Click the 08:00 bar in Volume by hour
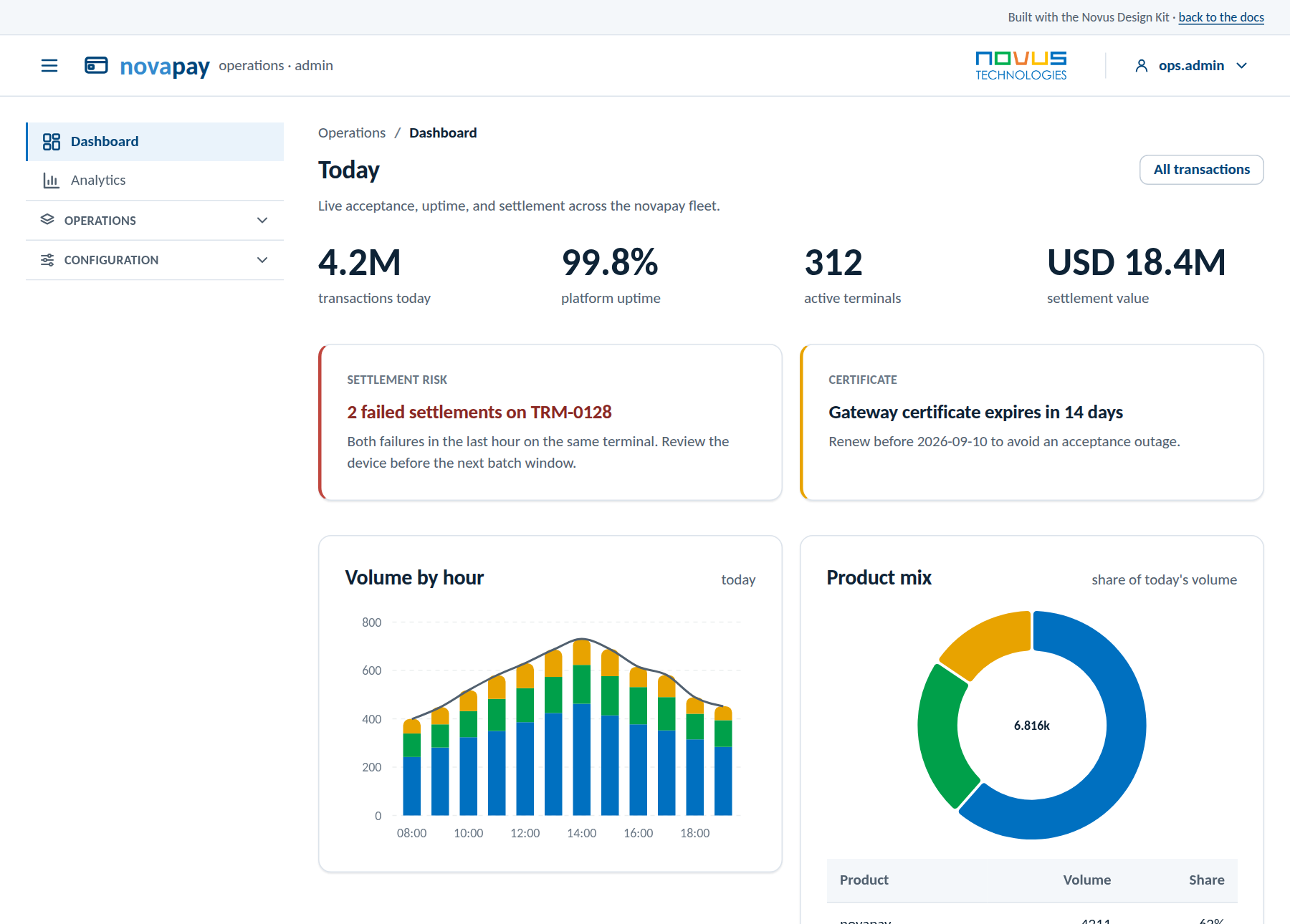The width and height of the screenshot is (1290, 924). (412, 767)
